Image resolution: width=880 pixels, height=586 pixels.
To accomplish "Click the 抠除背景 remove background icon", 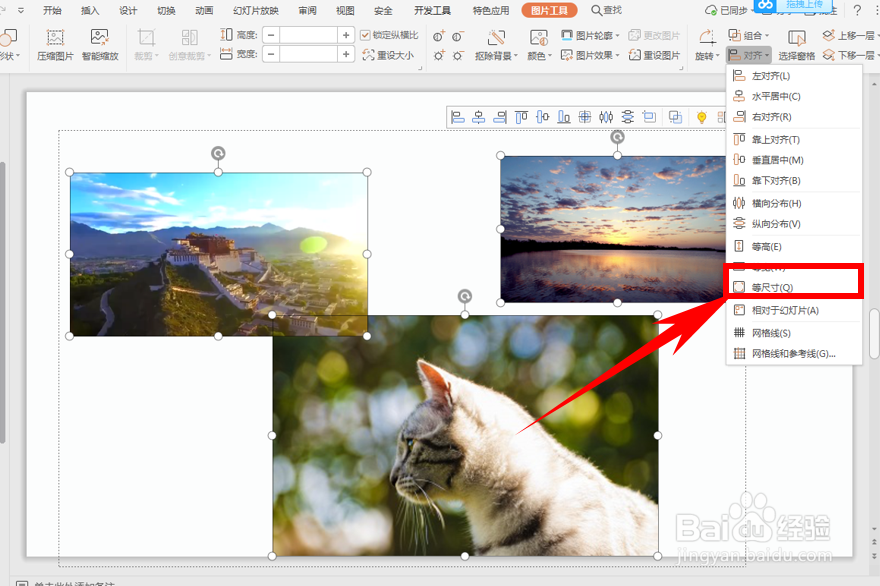I will pos(496,38).
